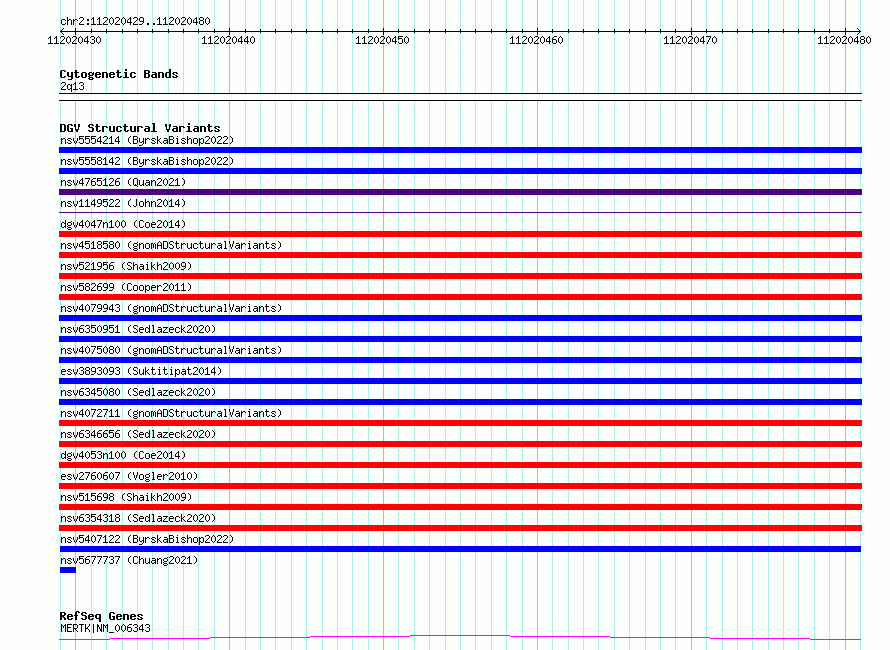Click the chr2:112020429..112020480 region label
The image size is (890, 650).
135,21
